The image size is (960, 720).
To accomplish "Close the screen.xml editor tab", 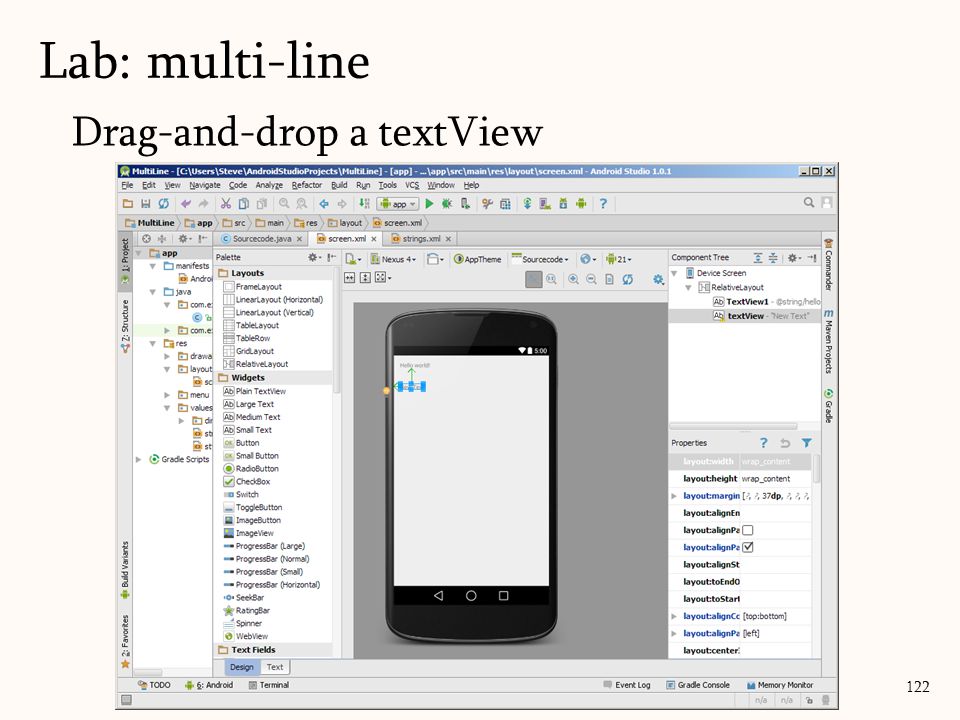I will point(373,239).
